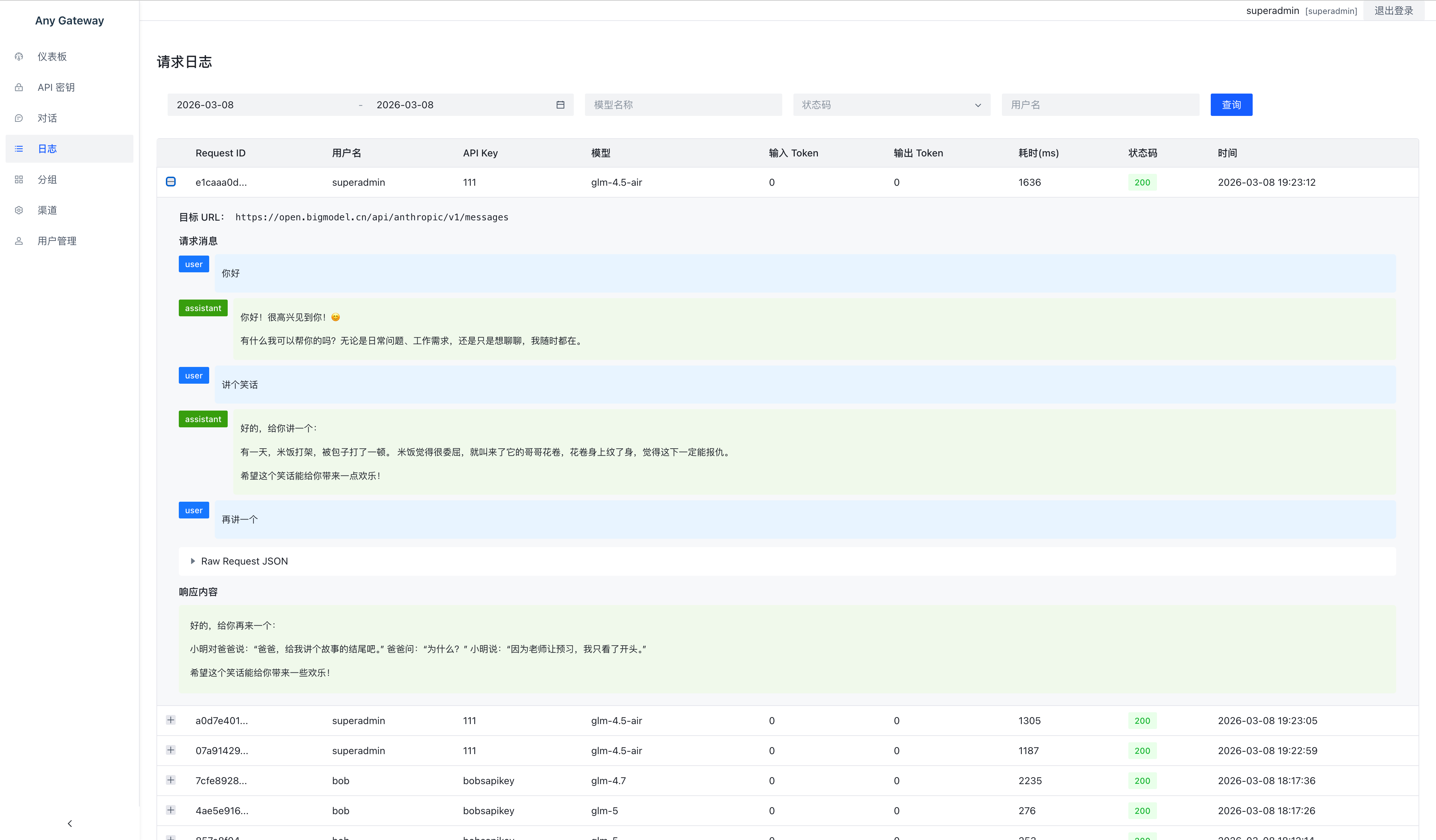Click duration value 1305

coord(1029,720)
